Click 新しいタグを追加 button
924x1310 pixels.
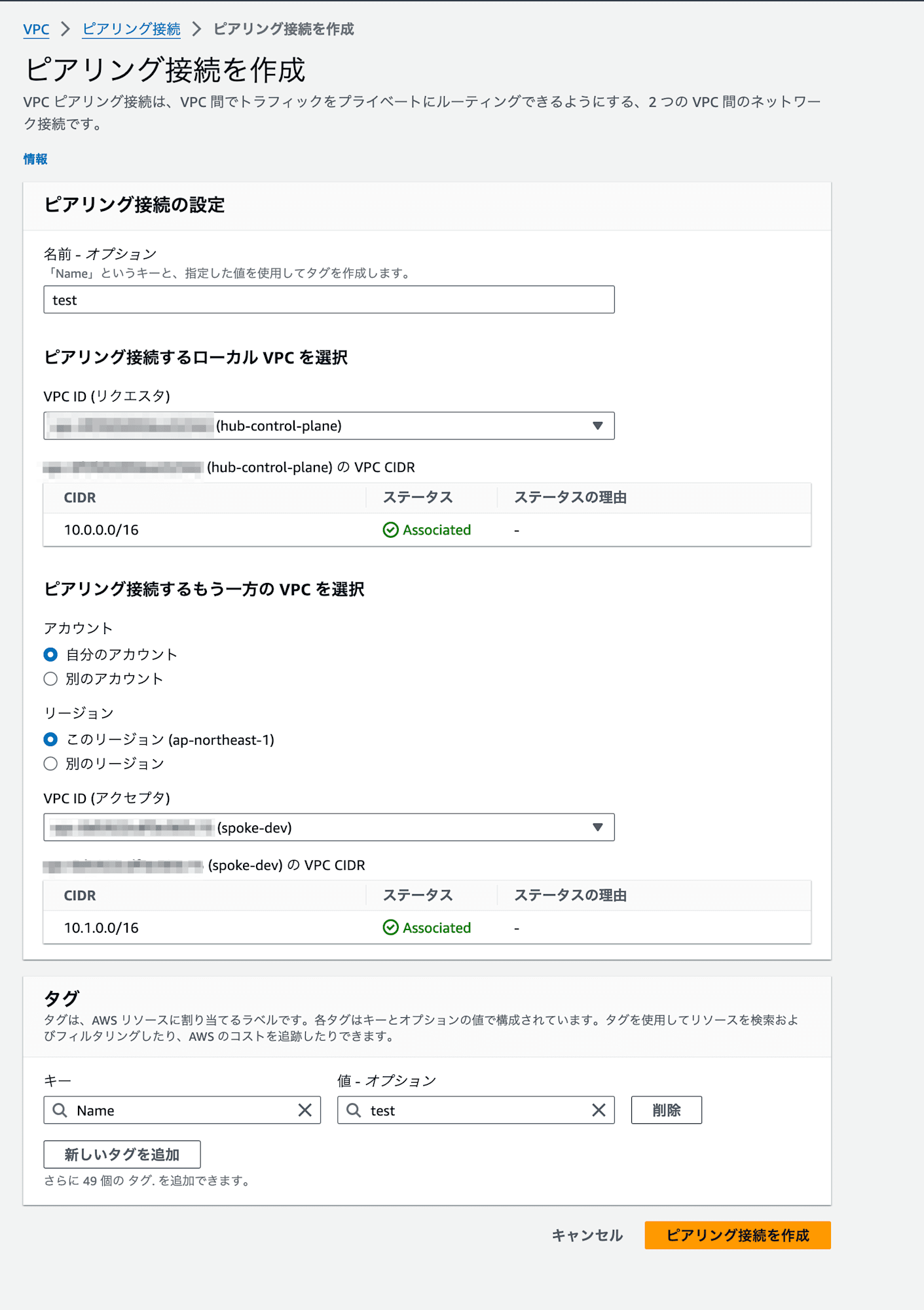[122, 1154]
